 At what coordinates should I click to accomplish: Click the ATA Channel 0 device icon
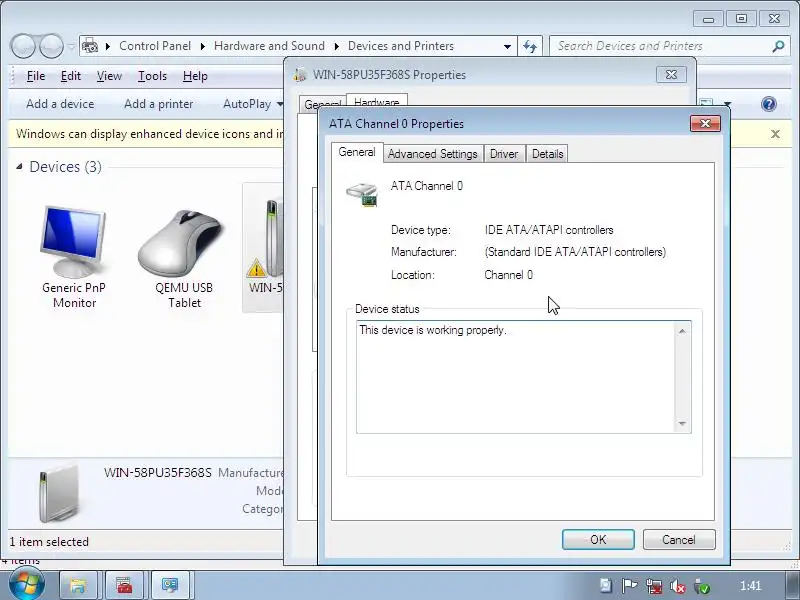[362, 194]
